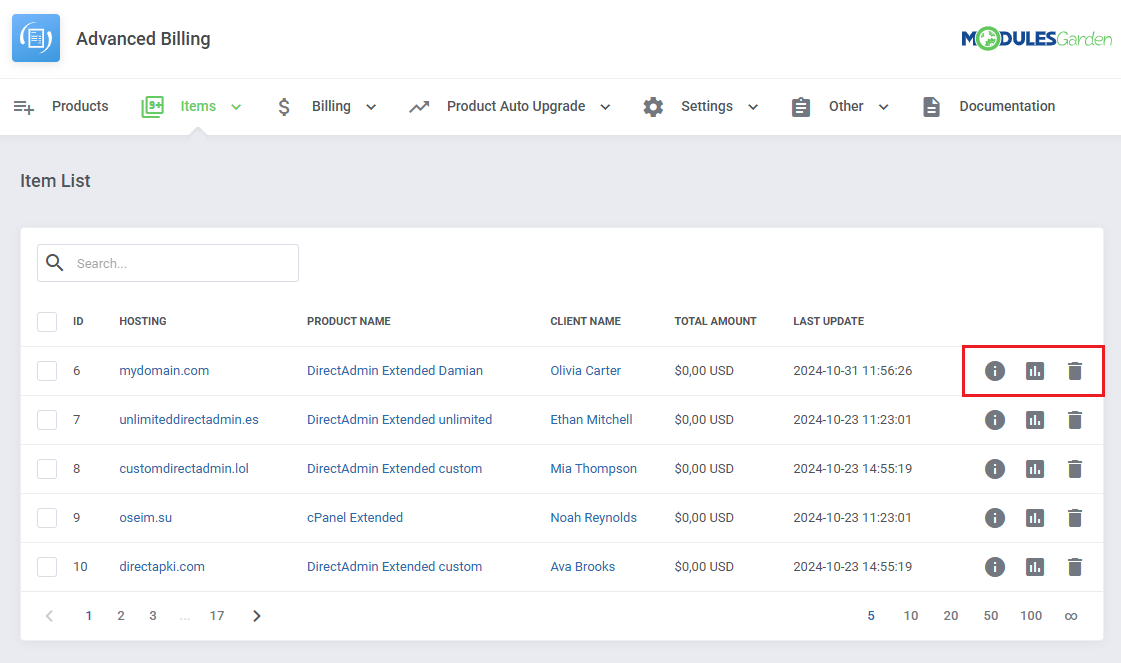Screen dimensions: 1121x663
Task: Check the box for item ID 9
Action: 47,518
